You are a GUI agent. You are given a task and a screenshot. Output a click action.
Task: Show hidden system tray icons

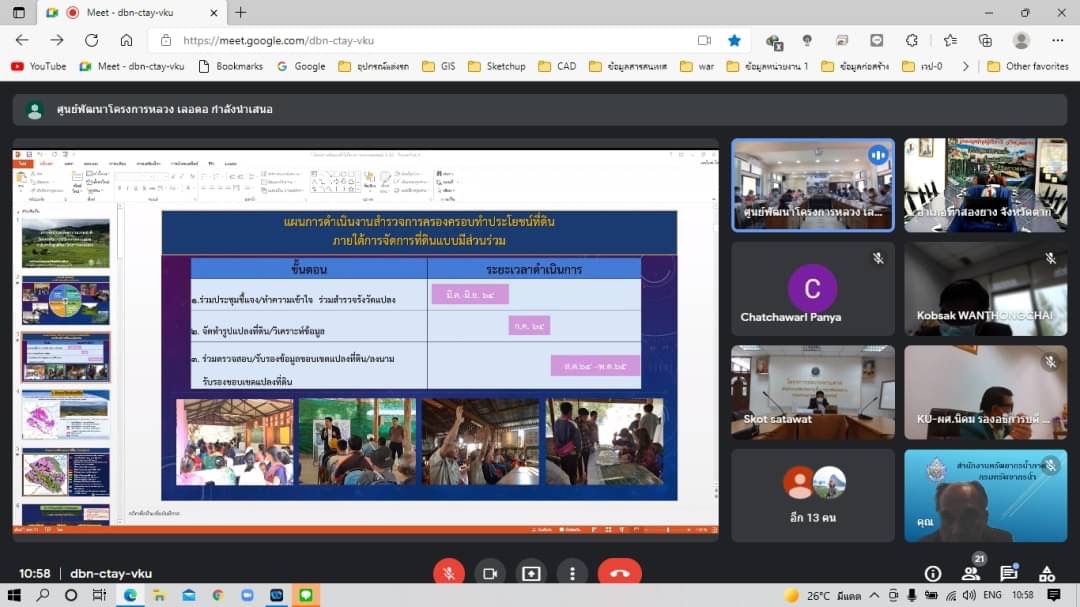[x=874, y=595]
